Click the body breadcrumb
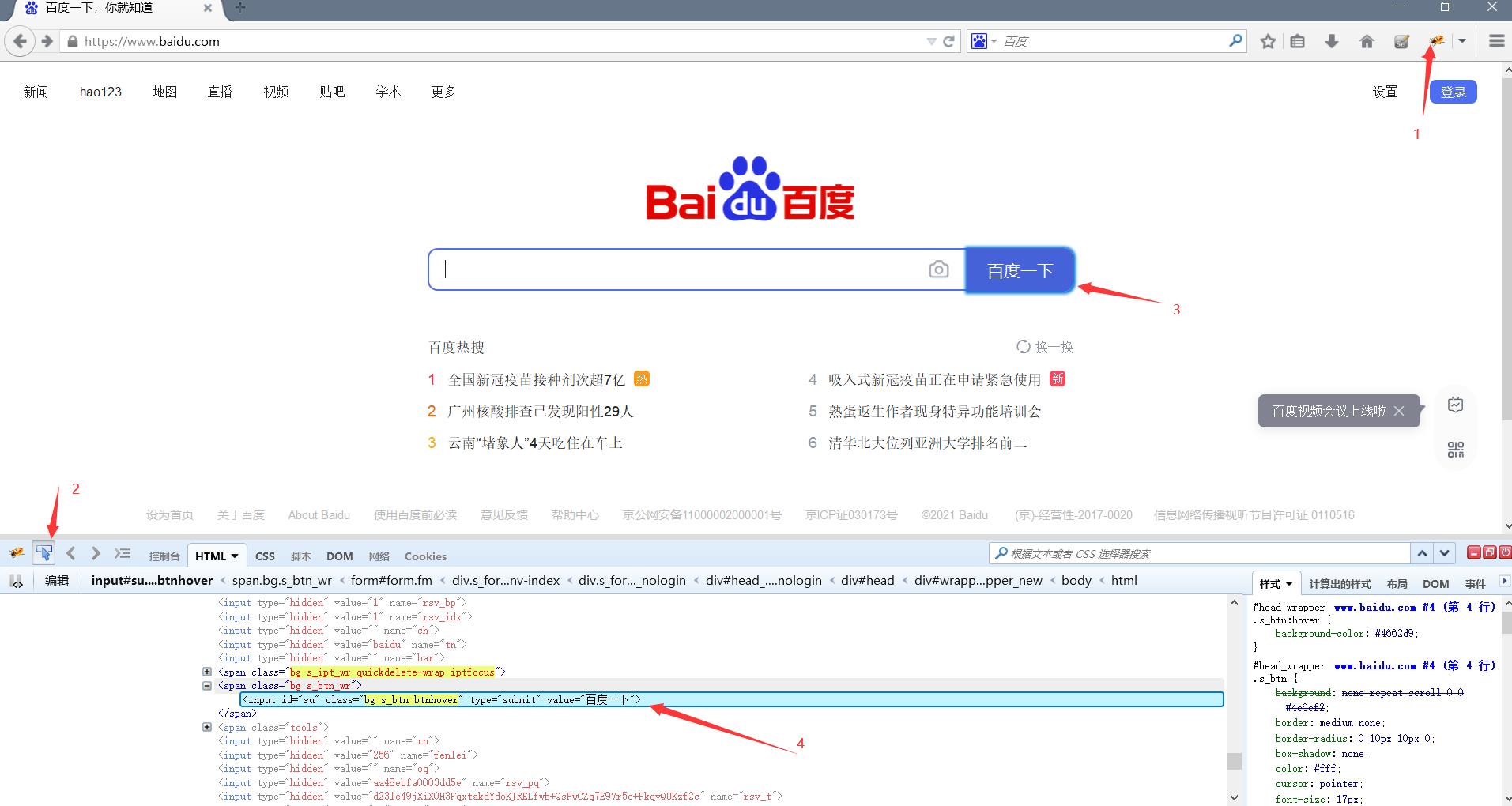Viewport: 1512px width, 806px height. click(x=1076, y=581)
